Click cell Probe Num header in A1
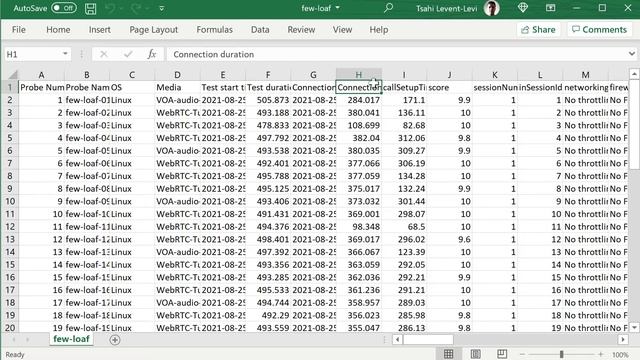Screen dimensions: 640x360 point(42,87)
